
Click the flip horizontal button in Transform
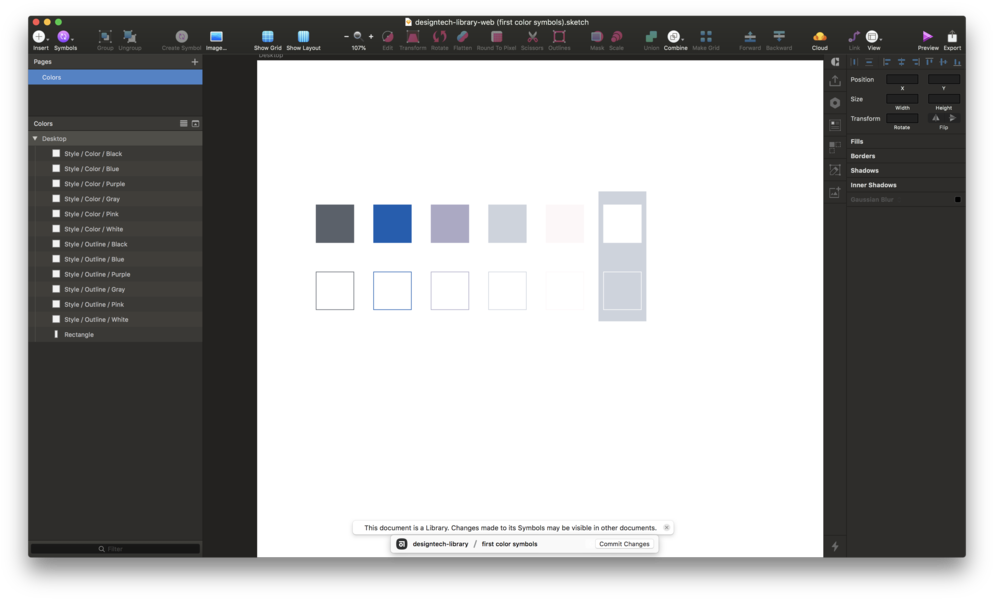tap(936, 118)
